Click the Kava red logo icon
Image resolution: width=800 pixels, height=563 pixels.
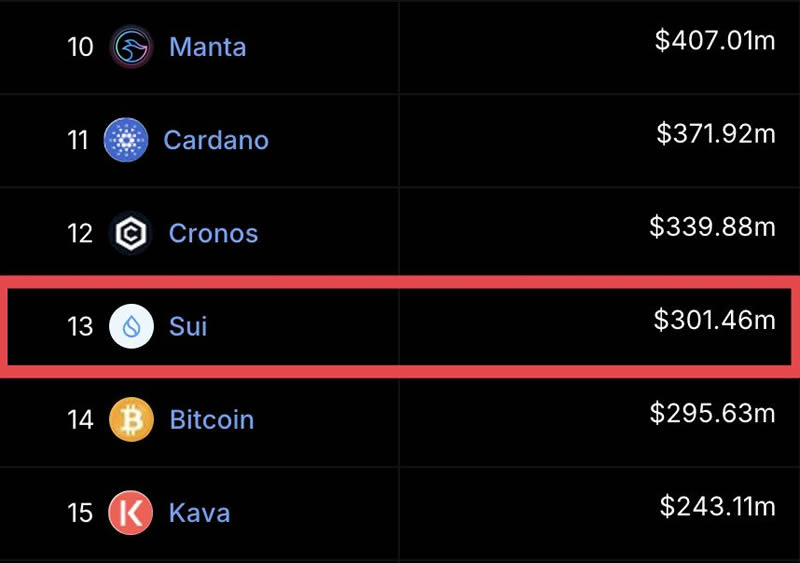click(x=131, y=512)
